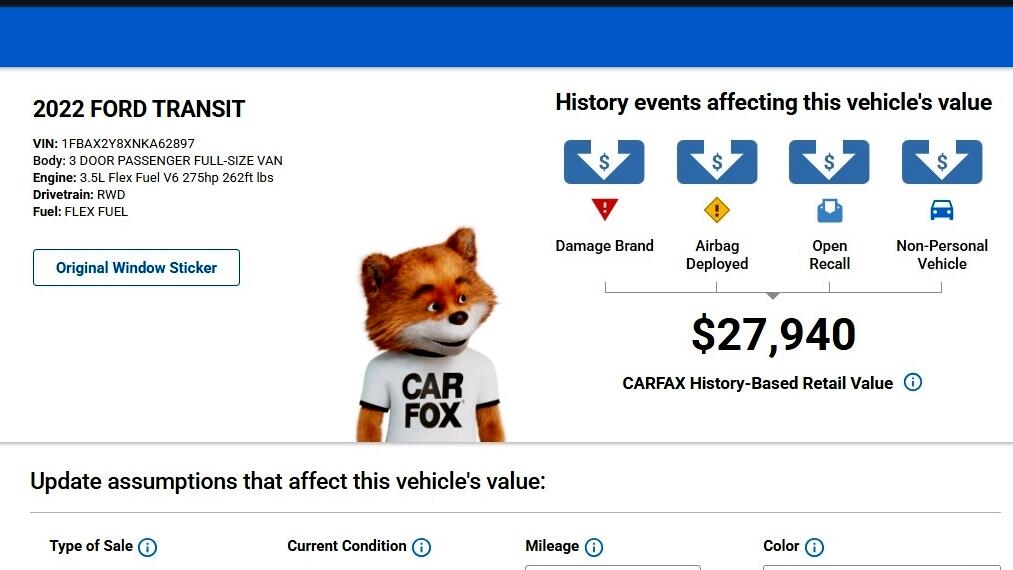Click the Open Recall envelope icon

829,210
